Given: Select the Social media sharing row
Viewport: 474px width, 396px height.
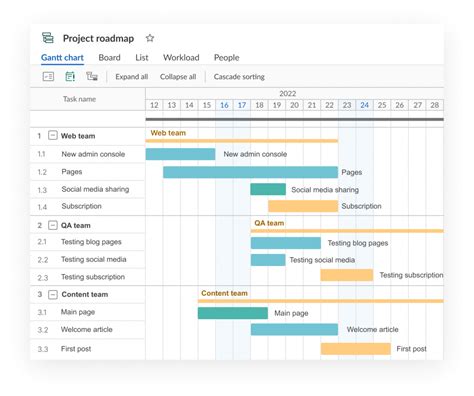Looking at the screenshot, I should pos(87,189).
